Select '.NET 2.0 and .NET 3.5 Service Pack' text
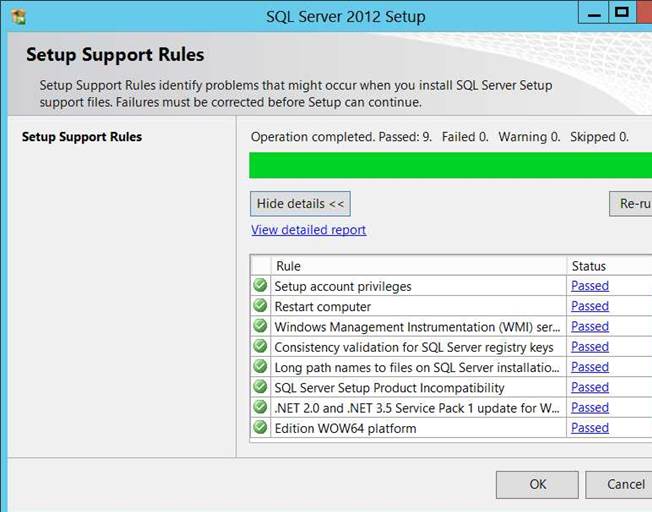Screen dimensions: 652x512 pos(417,408)
